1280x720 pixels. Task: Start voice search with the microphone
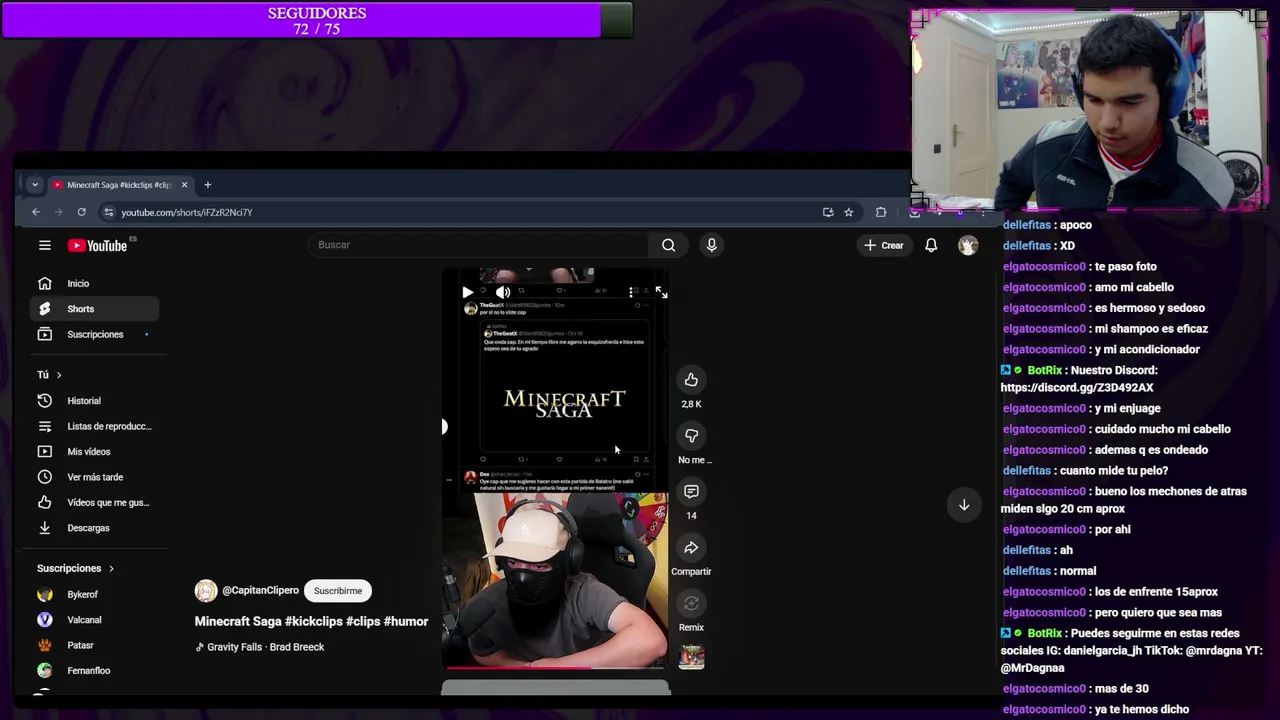coord(711,245)
